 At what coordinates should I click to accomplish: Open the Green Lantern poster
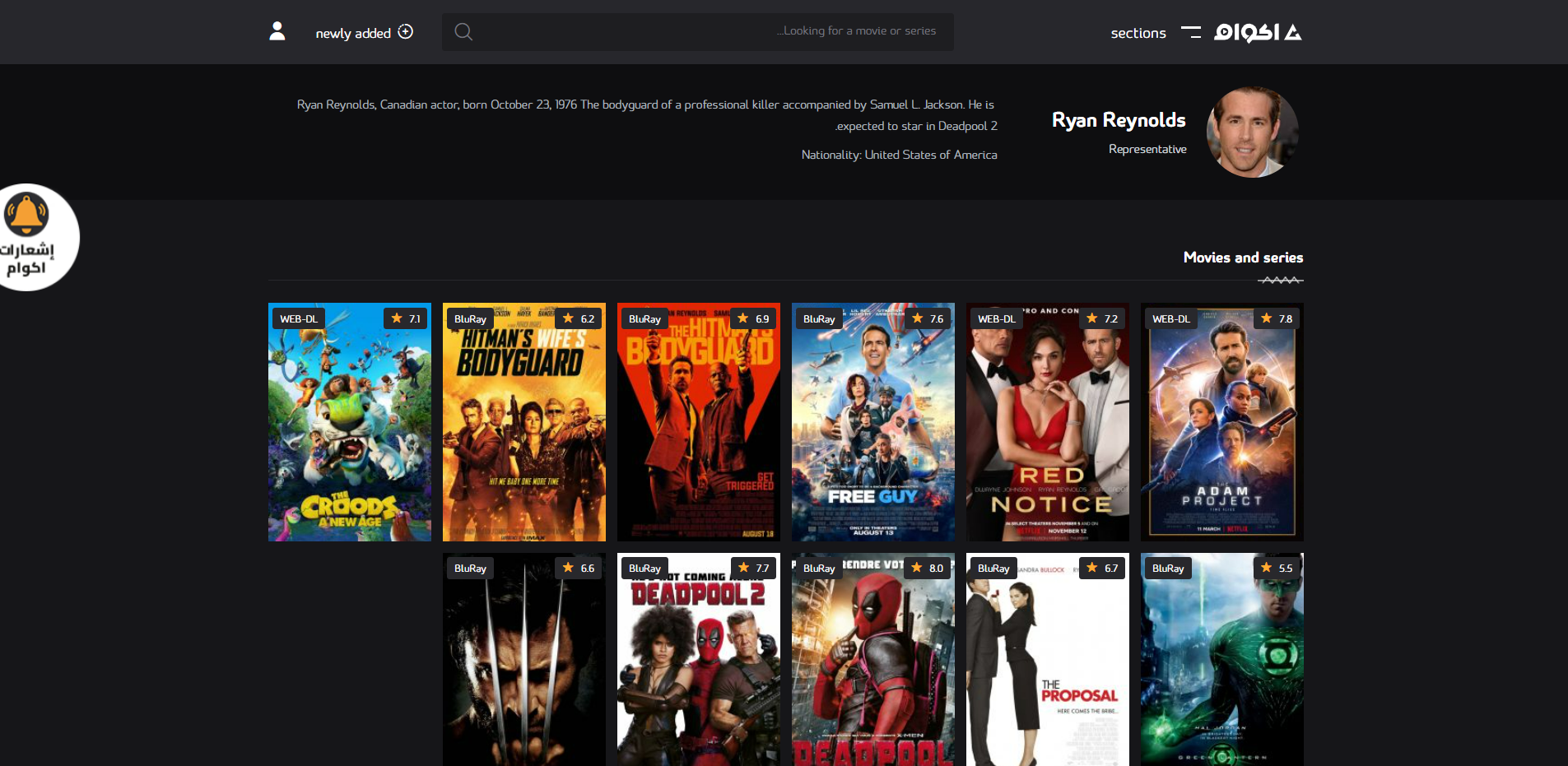coord(1221,660)
